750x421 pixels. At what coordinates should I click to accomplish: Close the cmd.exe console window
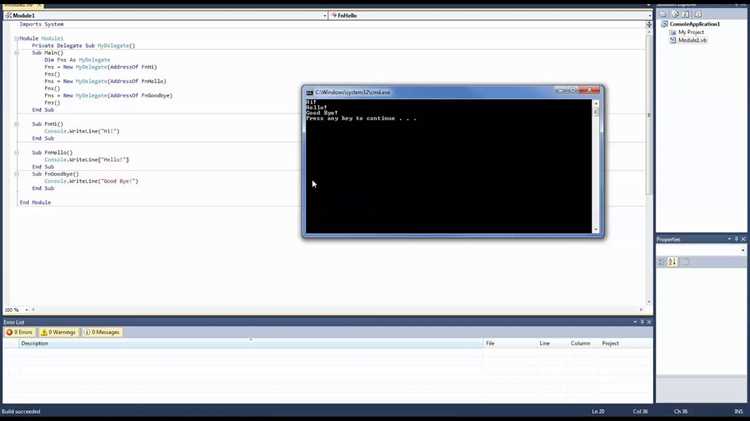(x=589, y=90)
